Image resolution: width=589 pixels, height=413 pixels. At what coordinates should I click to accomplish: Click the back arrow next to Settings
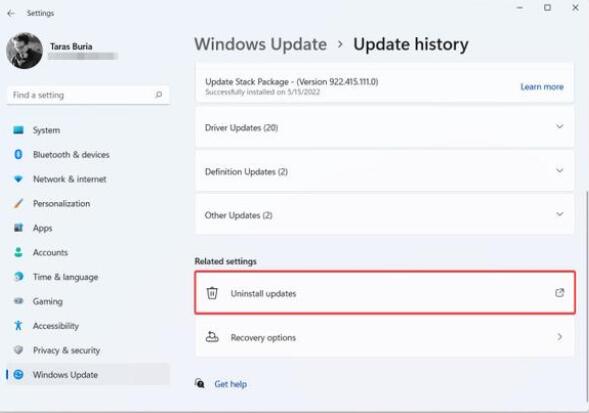click(11, 13)
